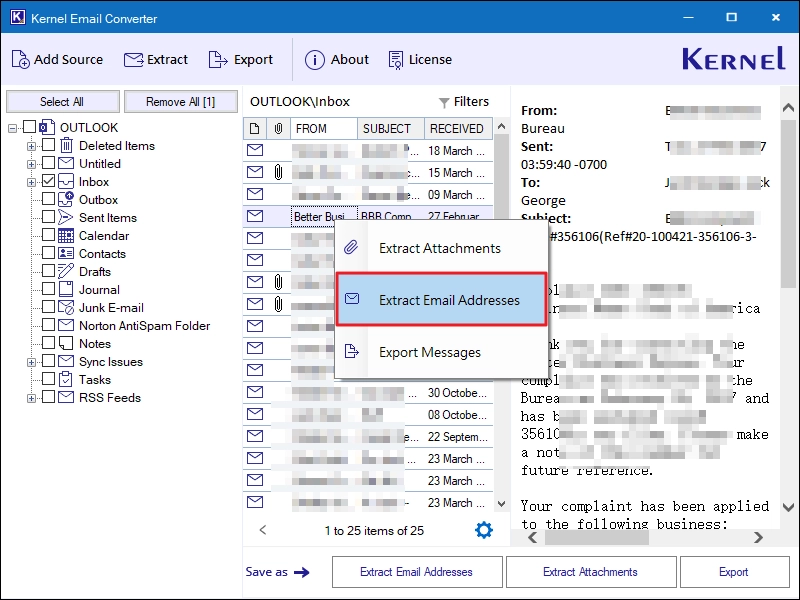Viewport: 800px width, 600px height.
Task: Check the OUTLOOK root checkbox
Action: point(30,127)
